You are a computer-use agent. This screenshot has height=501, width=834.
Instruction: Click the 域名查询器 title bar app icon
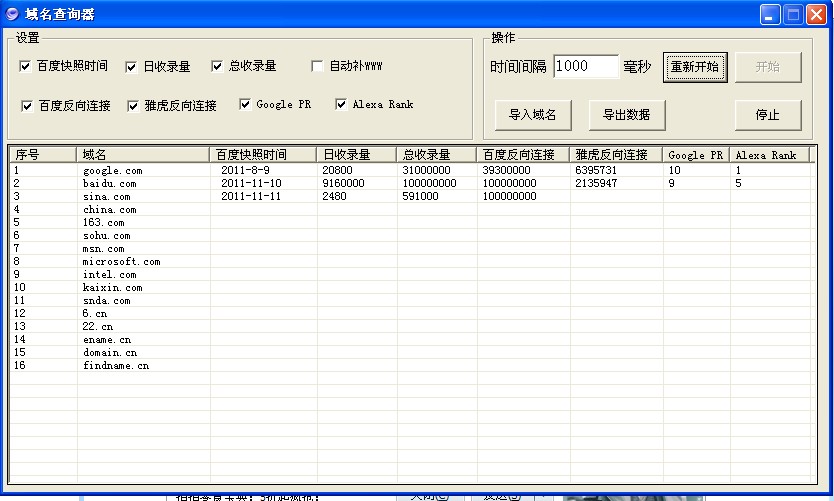(12, 14)
